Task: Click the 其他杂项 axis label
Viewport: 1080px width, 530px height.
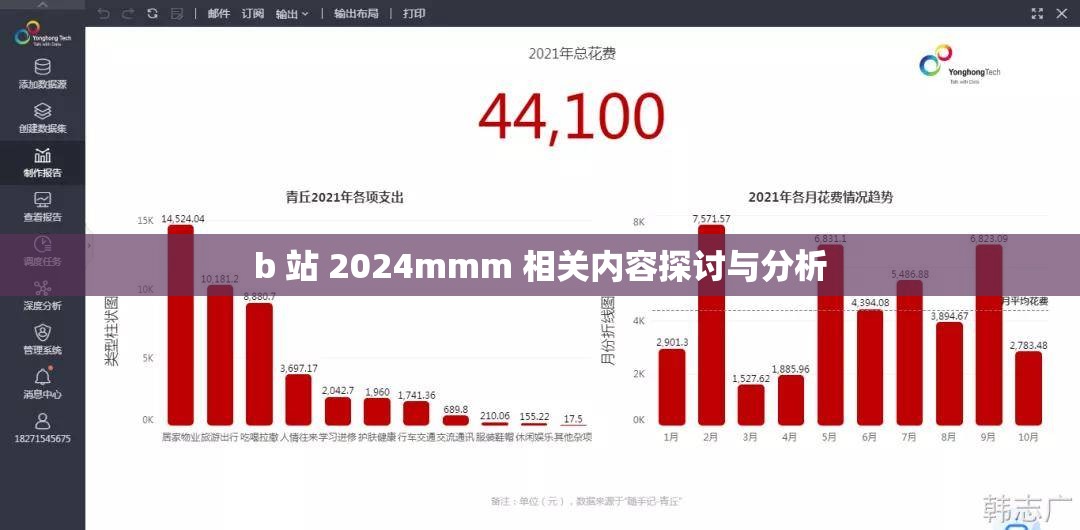Action: pos(573,437)
